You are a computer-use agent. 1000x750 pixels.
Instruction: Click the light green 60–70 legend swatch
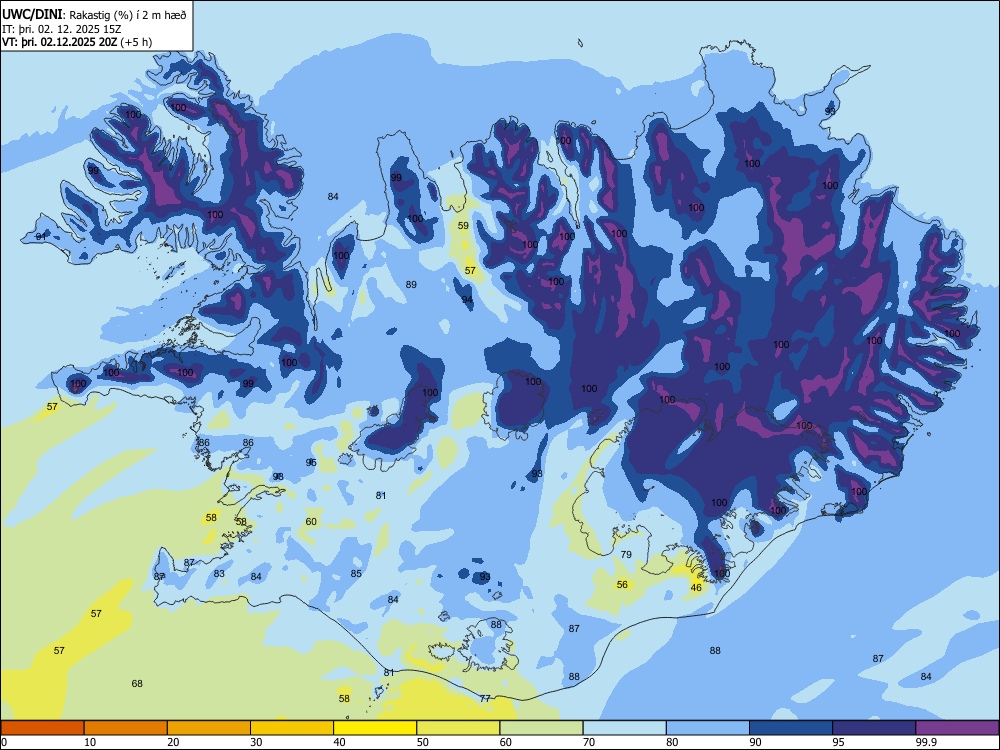pos(541,728)
